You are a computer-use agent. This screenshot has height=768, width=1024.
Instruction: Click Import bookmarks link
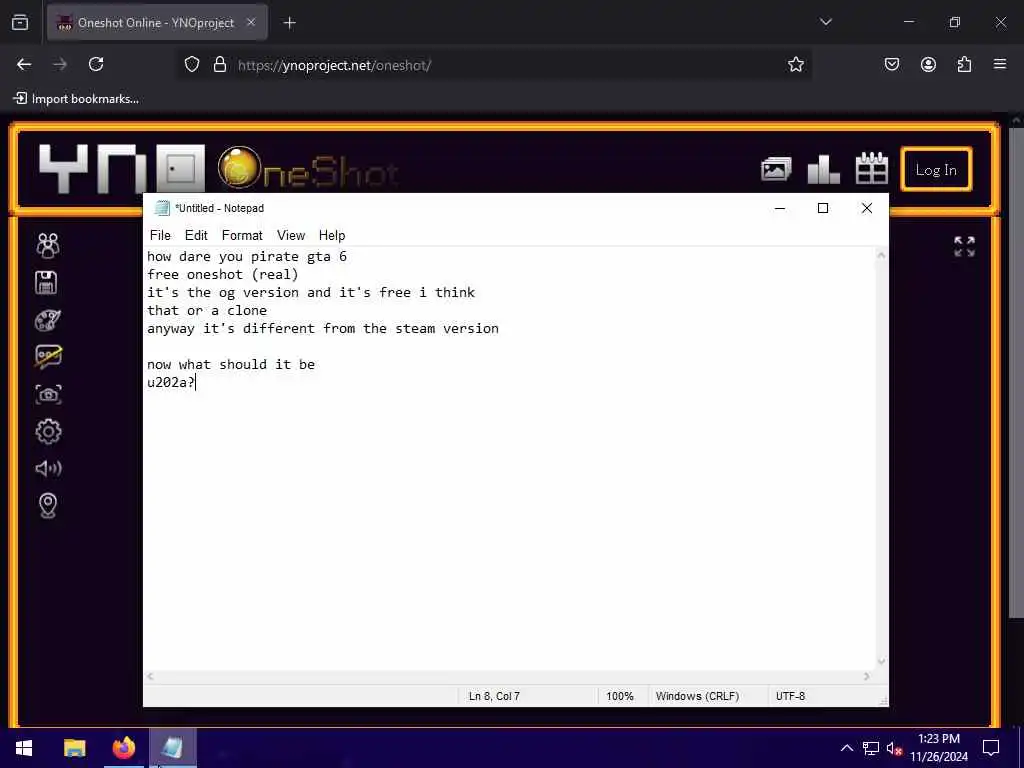click(76, 99)
